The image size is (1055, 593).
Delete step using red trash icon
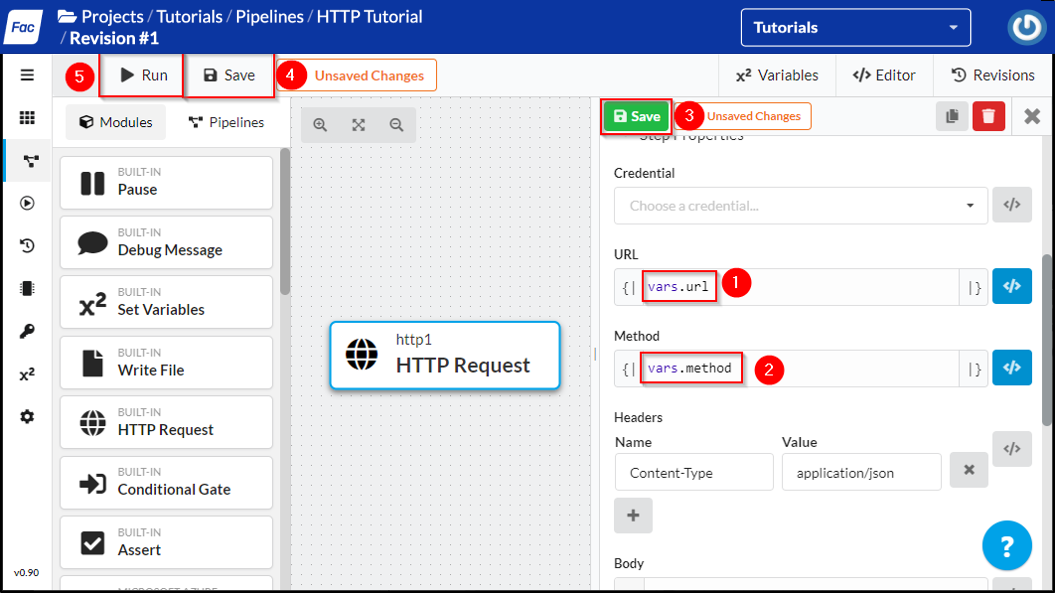point(988,116)
